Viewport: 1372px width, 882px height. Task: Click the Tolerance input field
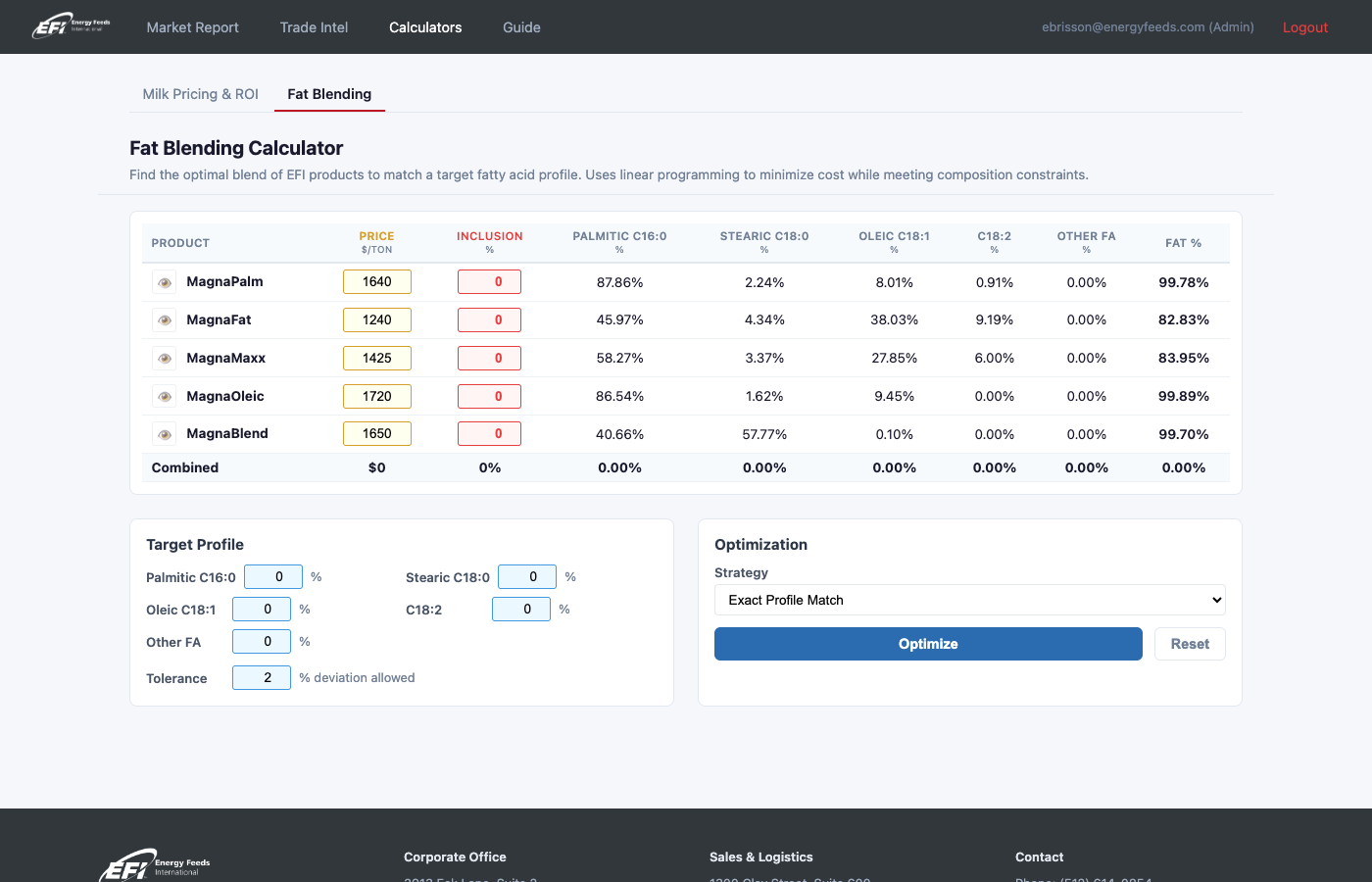click(262, 677)
